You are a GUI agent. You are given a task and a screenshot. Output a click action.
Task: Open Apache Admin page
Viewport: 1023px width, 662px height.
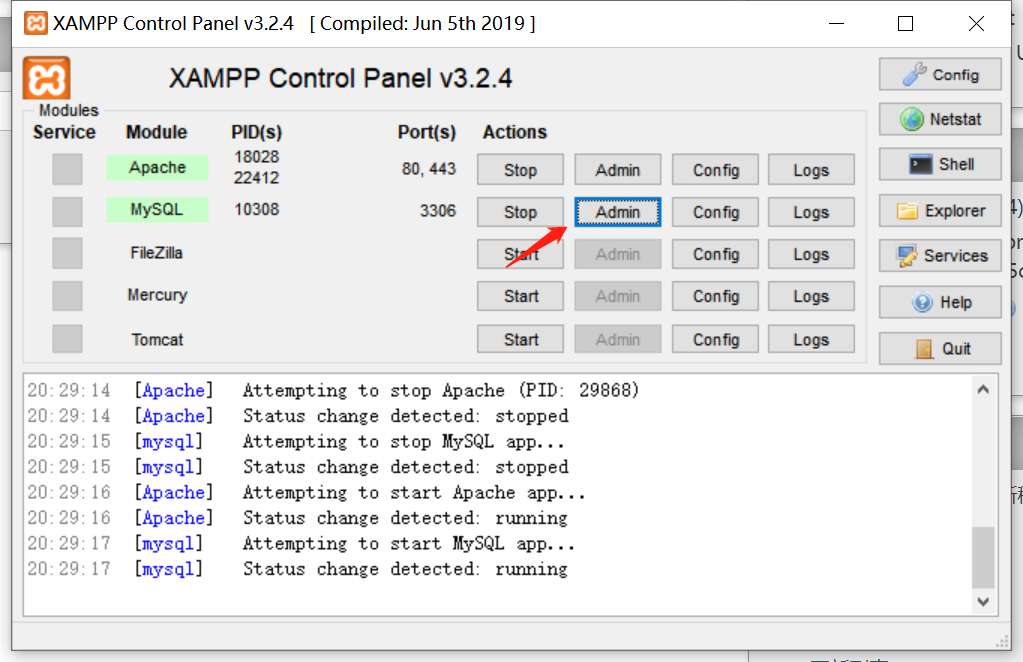coord(617,169)
